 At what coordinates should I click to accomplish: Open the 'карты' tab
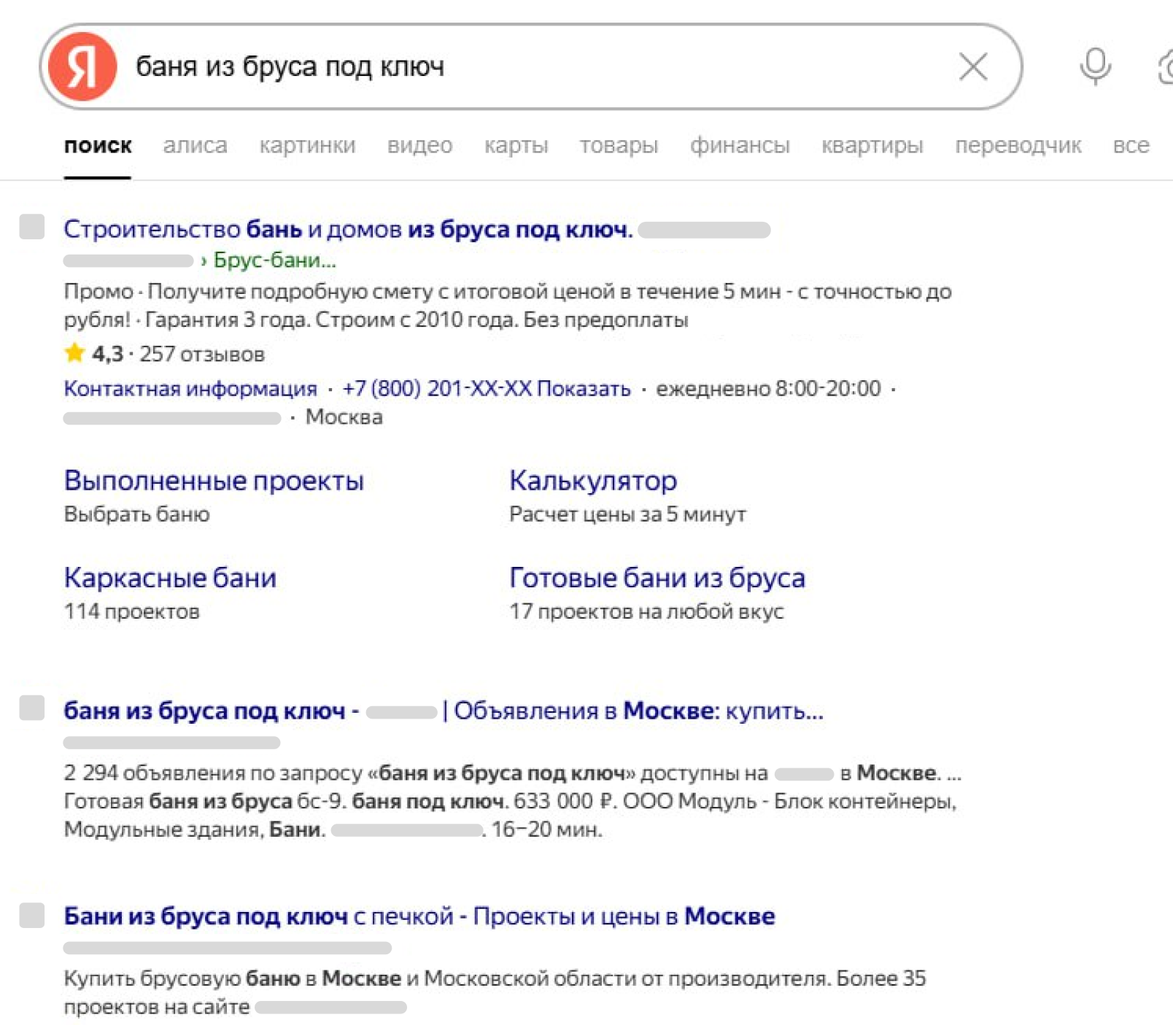point(516,145)
